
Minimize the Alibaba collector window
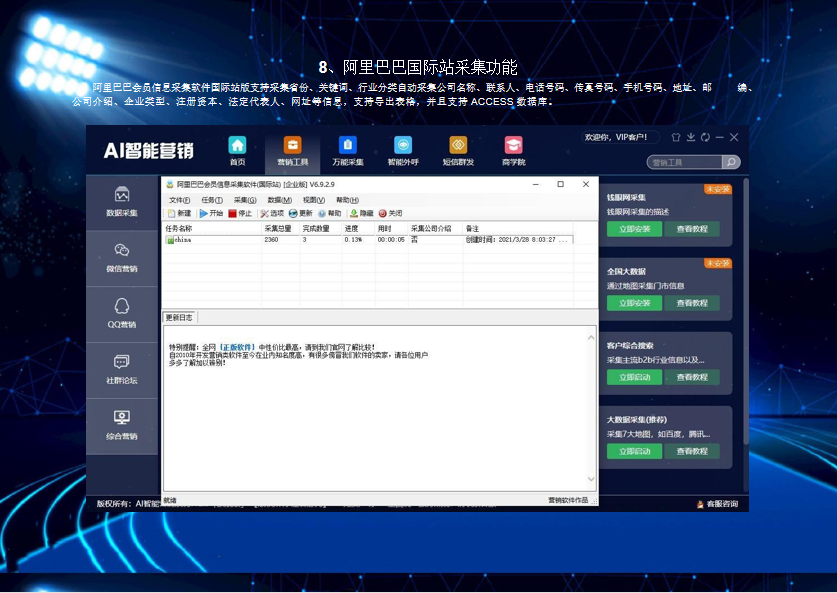536,184
